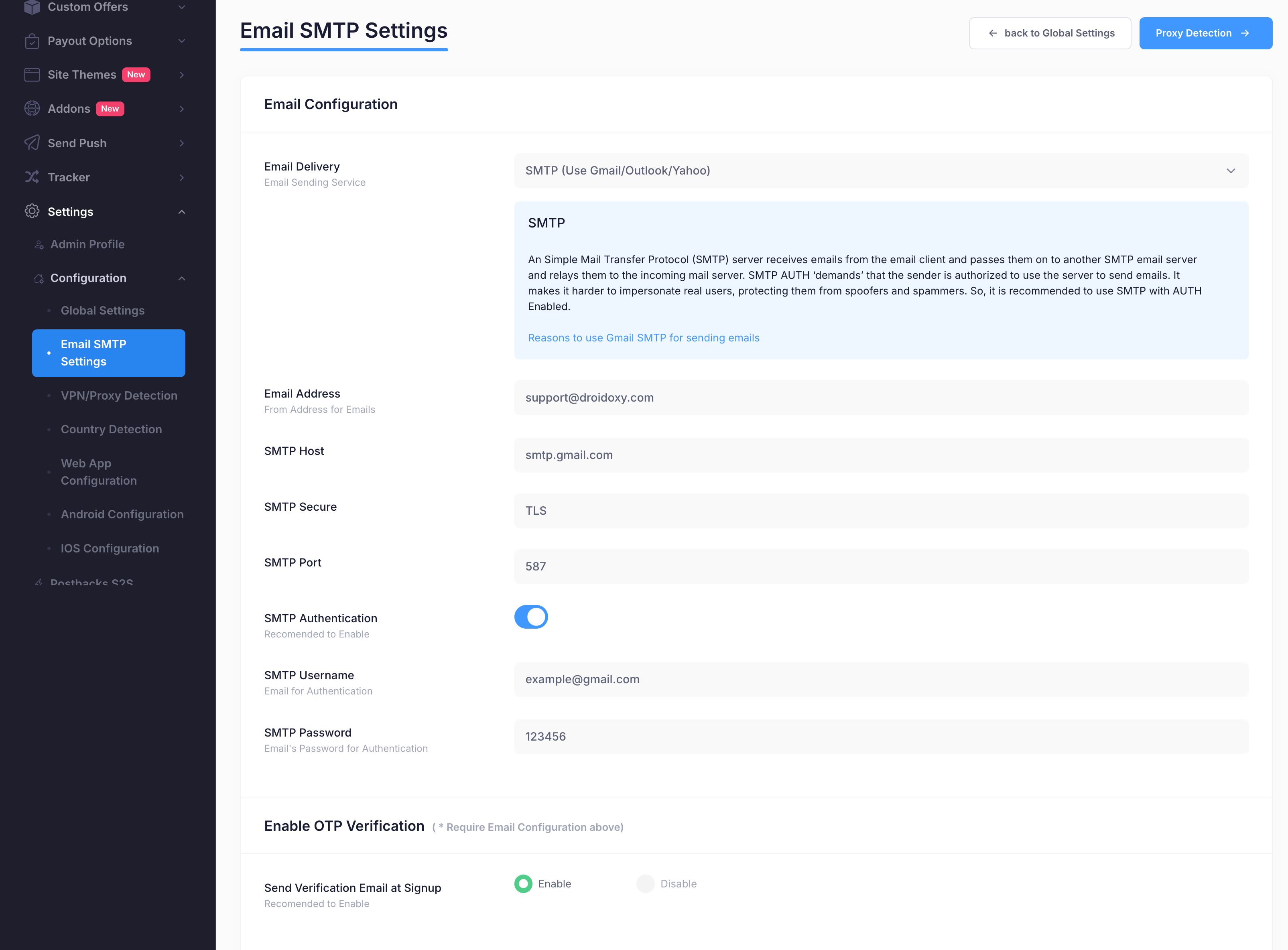Open the Gmail SMTP reasons link
This screenshot has height=950, width=1288.
point(644,337)
